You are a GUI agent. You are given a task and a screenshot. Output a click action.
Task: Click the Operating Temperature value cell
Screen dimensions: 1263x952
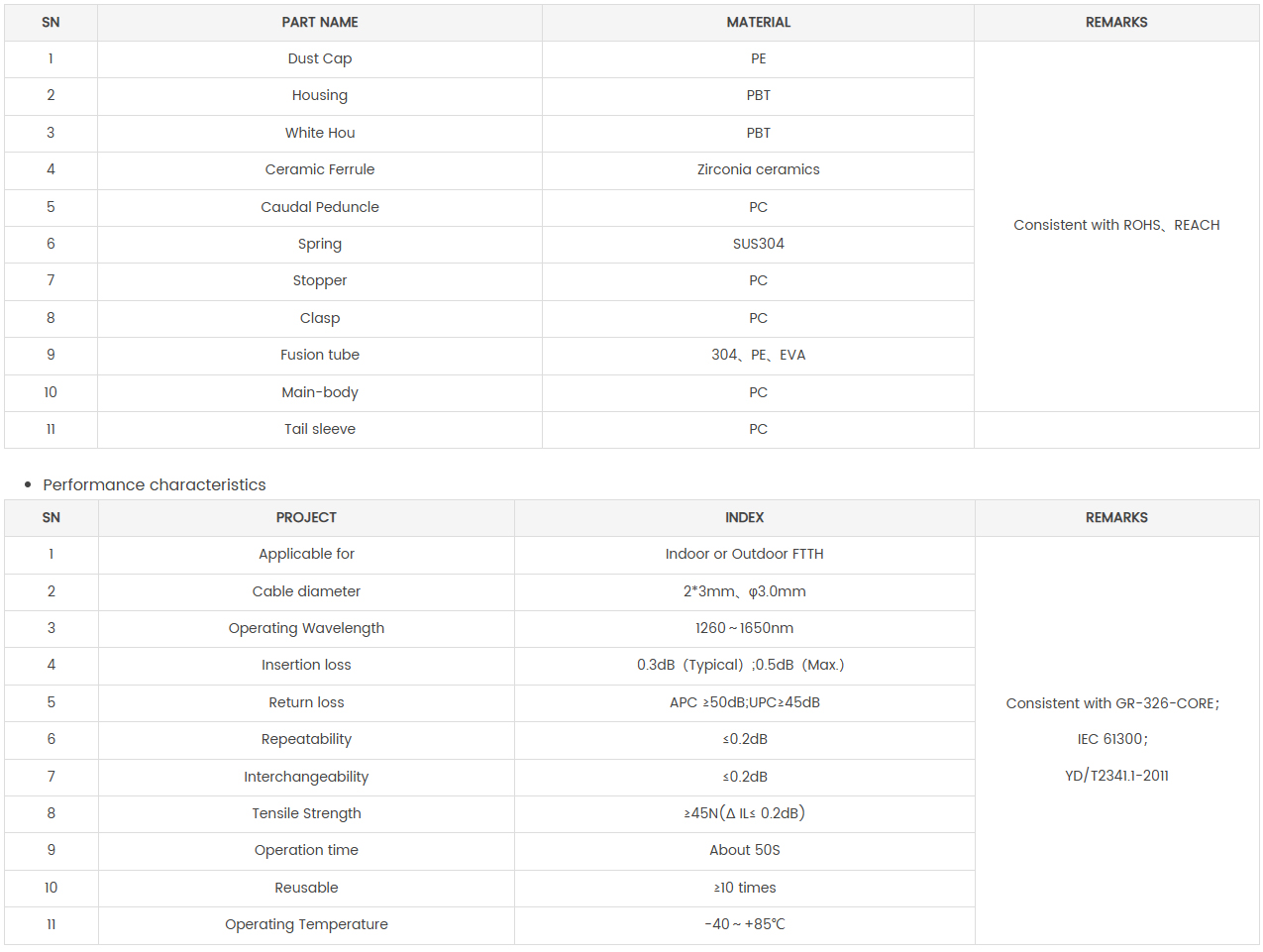pyautogui.click(x=744, y=924)
